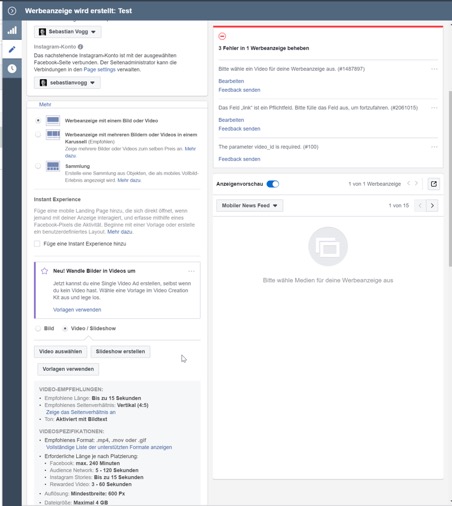Expand the Mobiler News Feed dropdown
The image size is (452, 506).
[x=250, y=205]
